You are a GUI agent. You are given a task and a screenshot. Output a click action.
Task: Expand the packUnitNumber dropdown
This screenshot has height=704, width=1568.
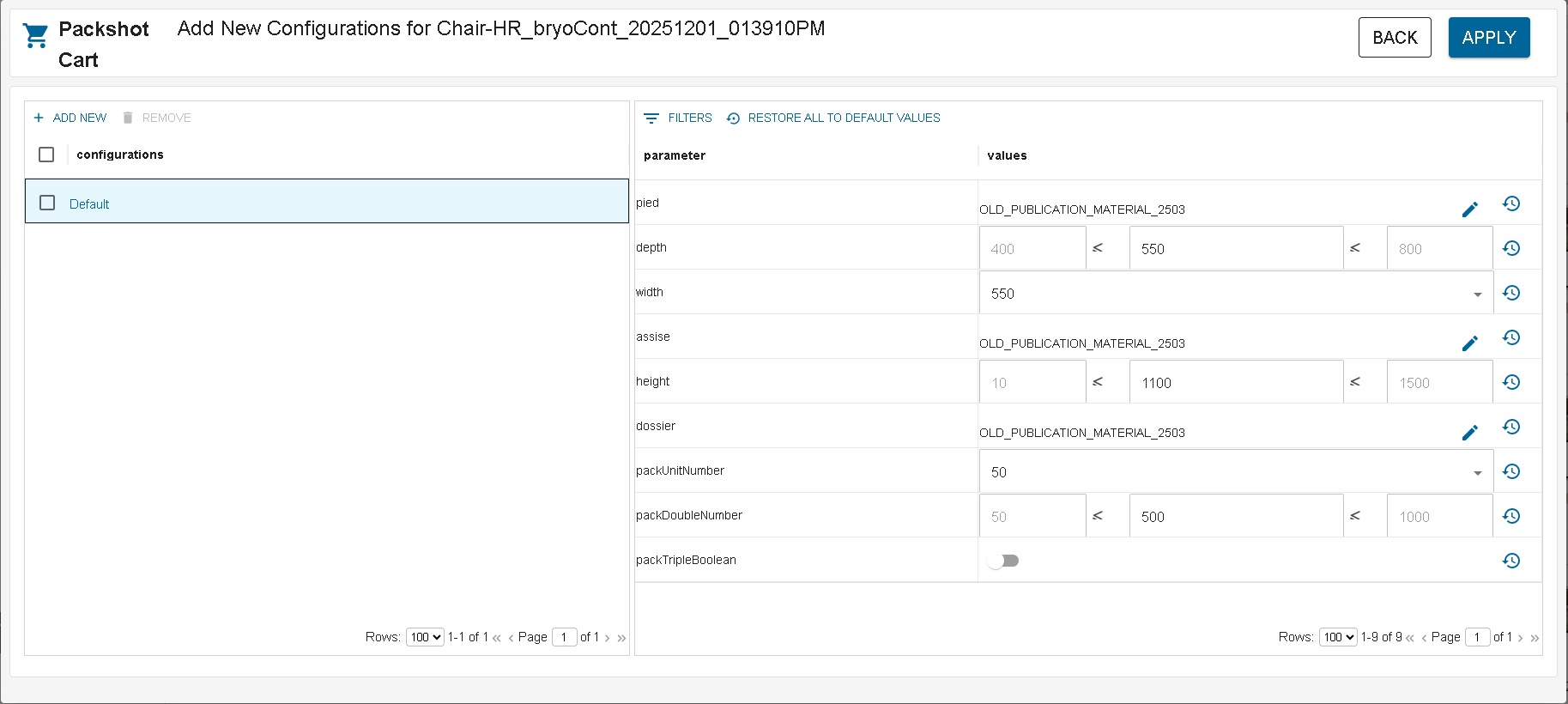[x=1235, y=472]
